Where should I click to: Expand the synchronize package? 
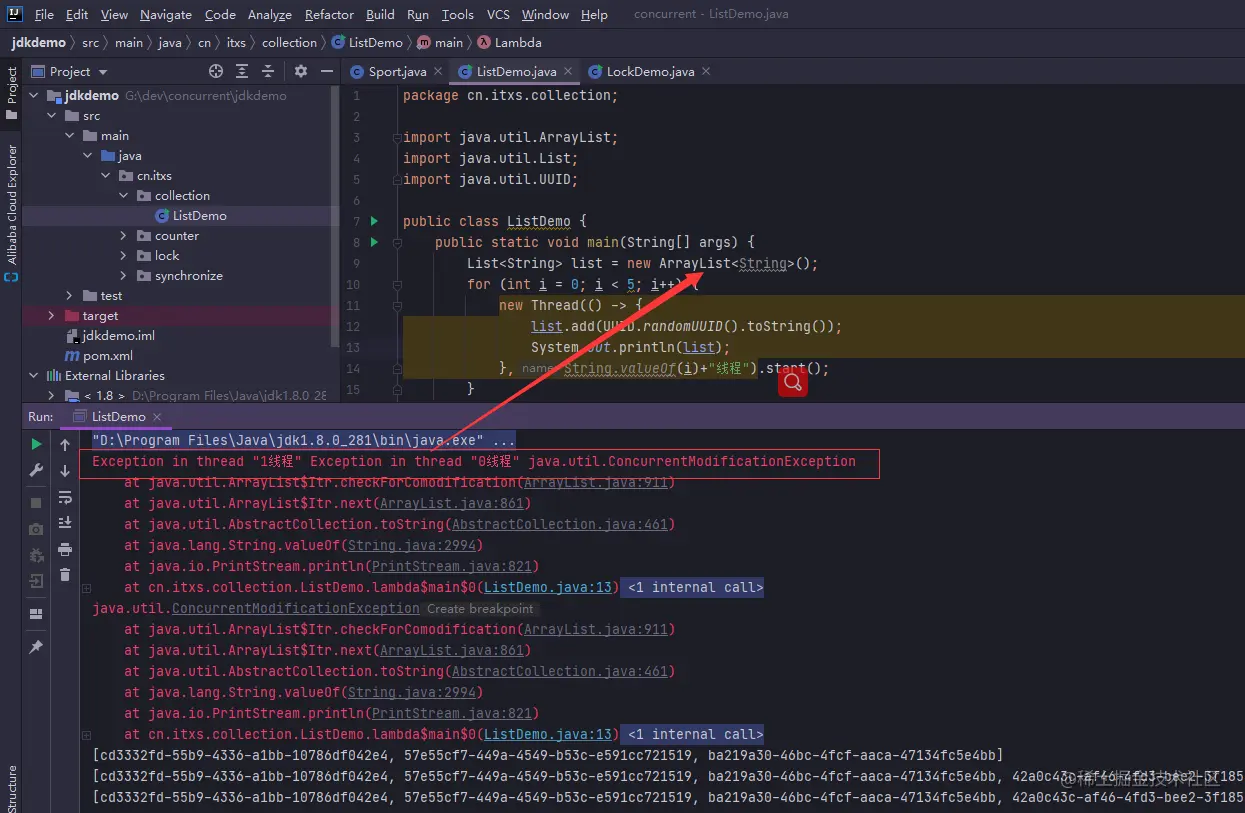[124, 276]
